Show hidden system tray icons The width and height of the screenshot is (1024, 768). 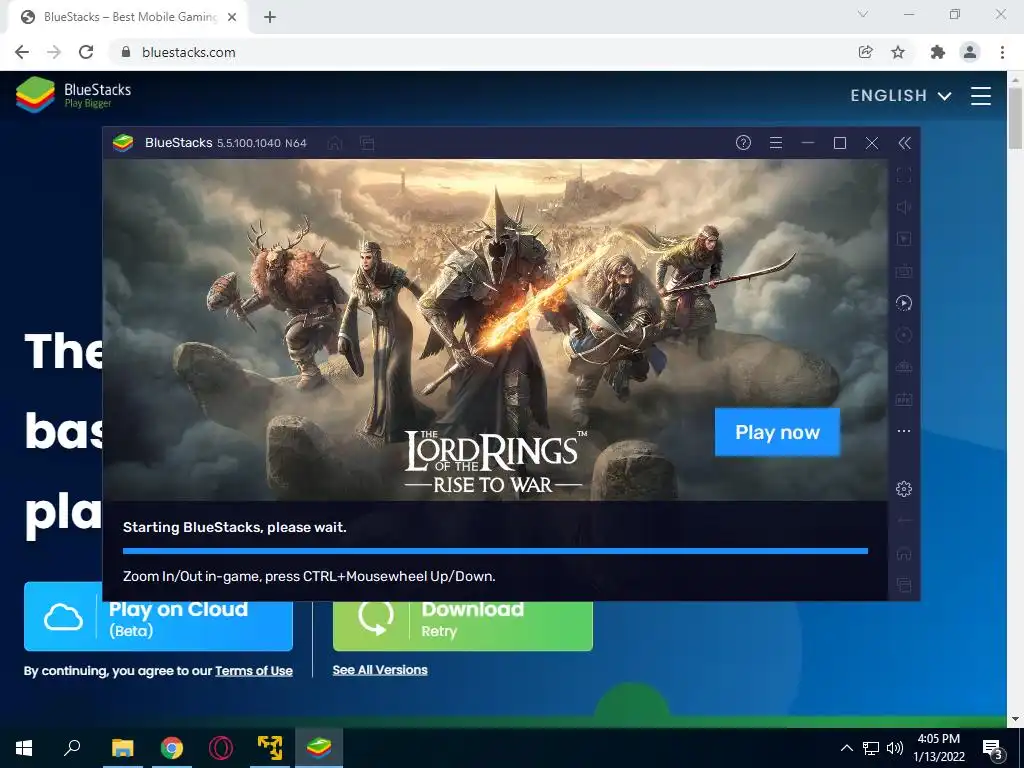point(846,748)
